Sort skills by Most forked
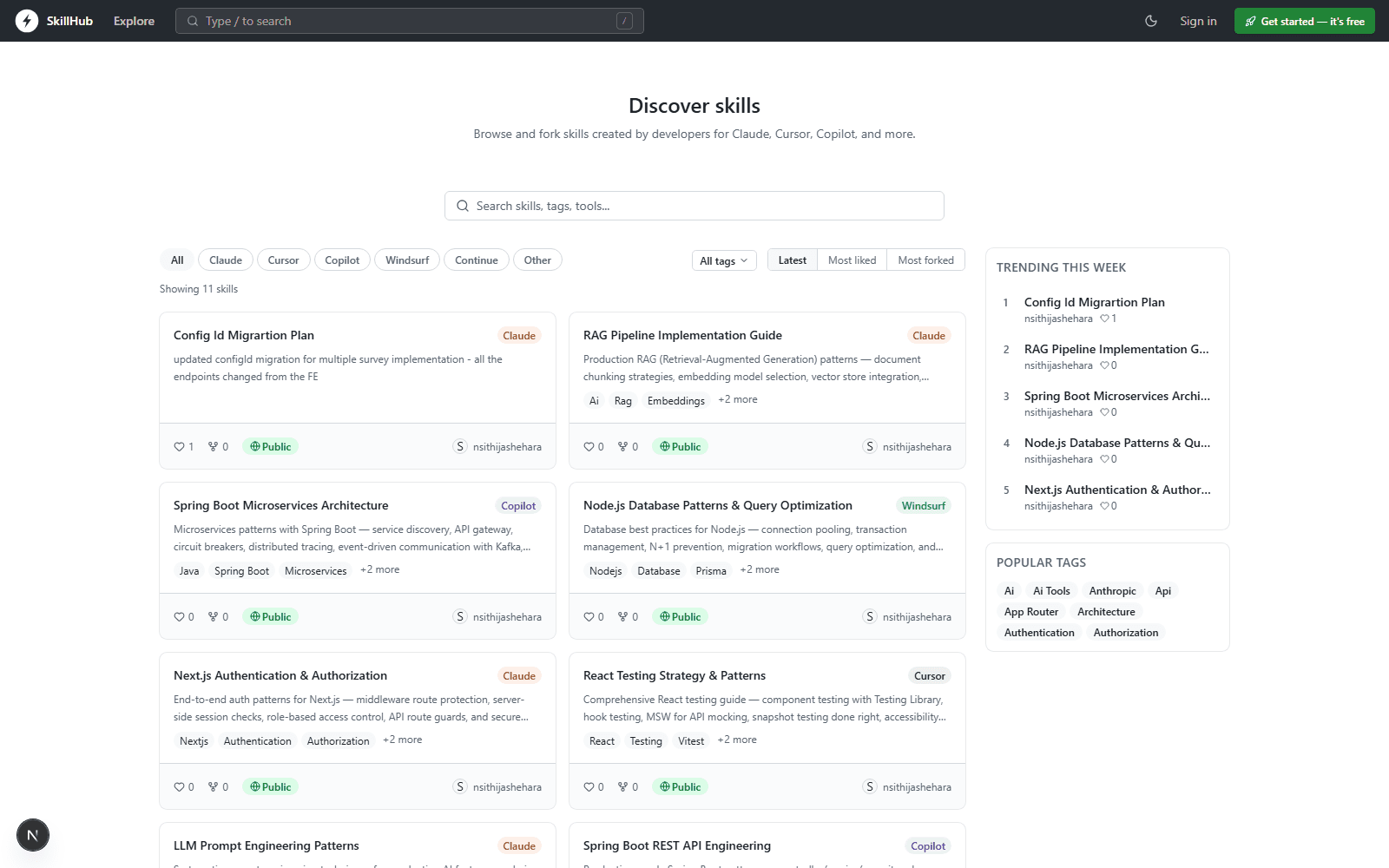Screen dimensions: 1389x868 pyautogui.click(x=925, y=260)
